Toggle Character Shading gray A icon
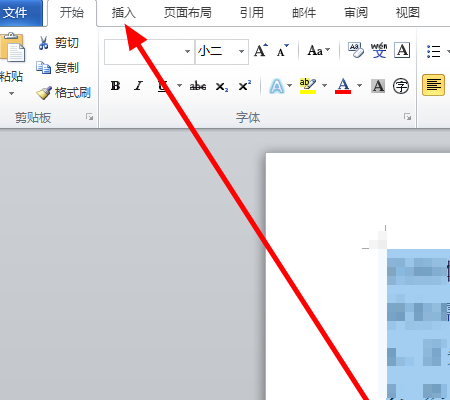Image resolution: width=450 pixels, height=400 pixels. (378, 86)
